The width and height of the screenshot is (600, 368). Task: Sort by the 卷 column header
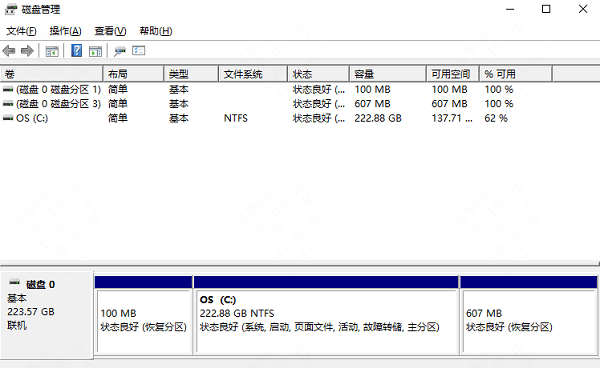tap(52, 74)
